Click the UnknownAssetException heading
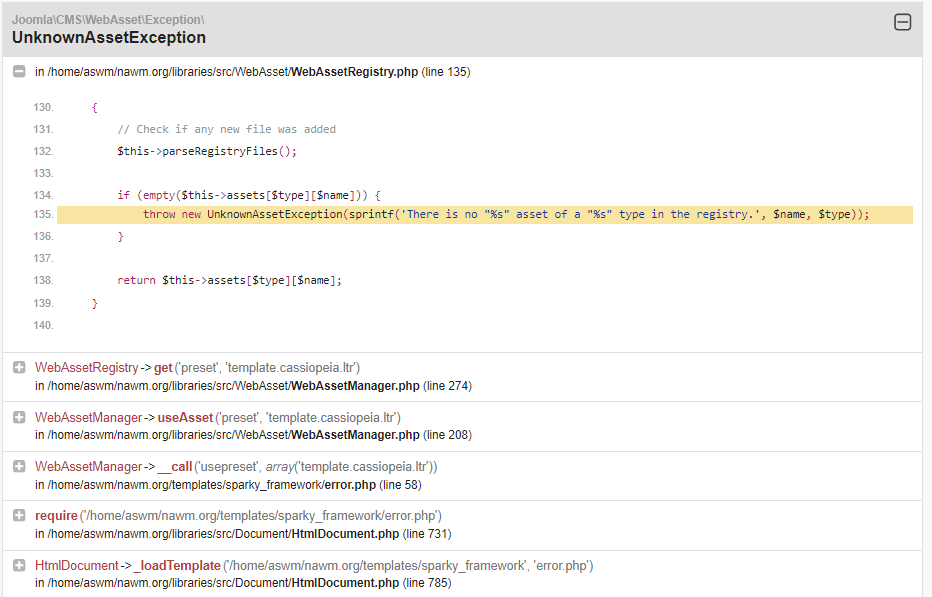932x597 pixels. pyautogui.click(x=109, y=37)
